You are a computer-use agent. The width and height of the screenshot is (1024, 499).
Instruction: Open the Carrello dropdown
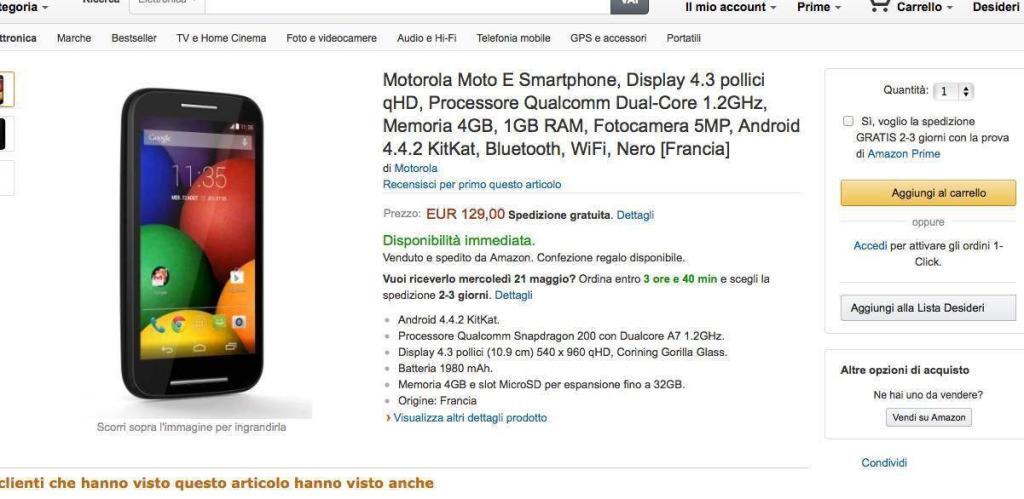click(924, 7)
